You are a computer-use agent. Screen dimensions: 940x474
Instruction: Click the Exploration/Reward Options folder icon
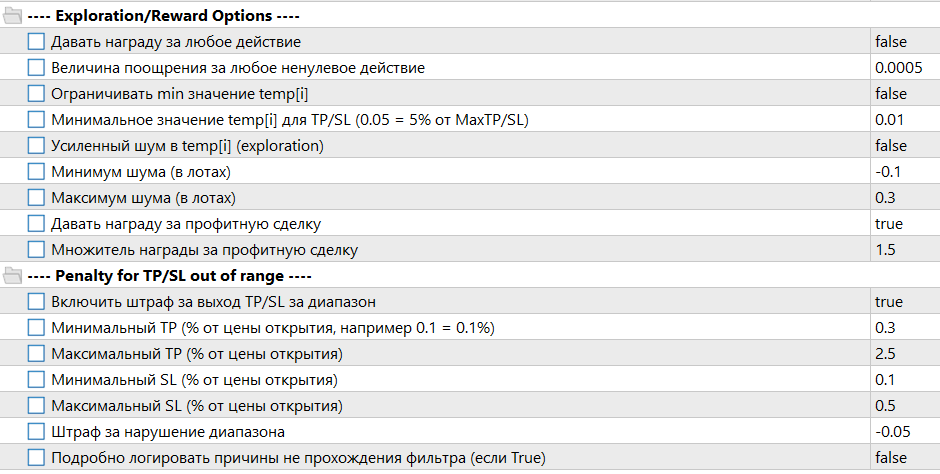[12, 16]
